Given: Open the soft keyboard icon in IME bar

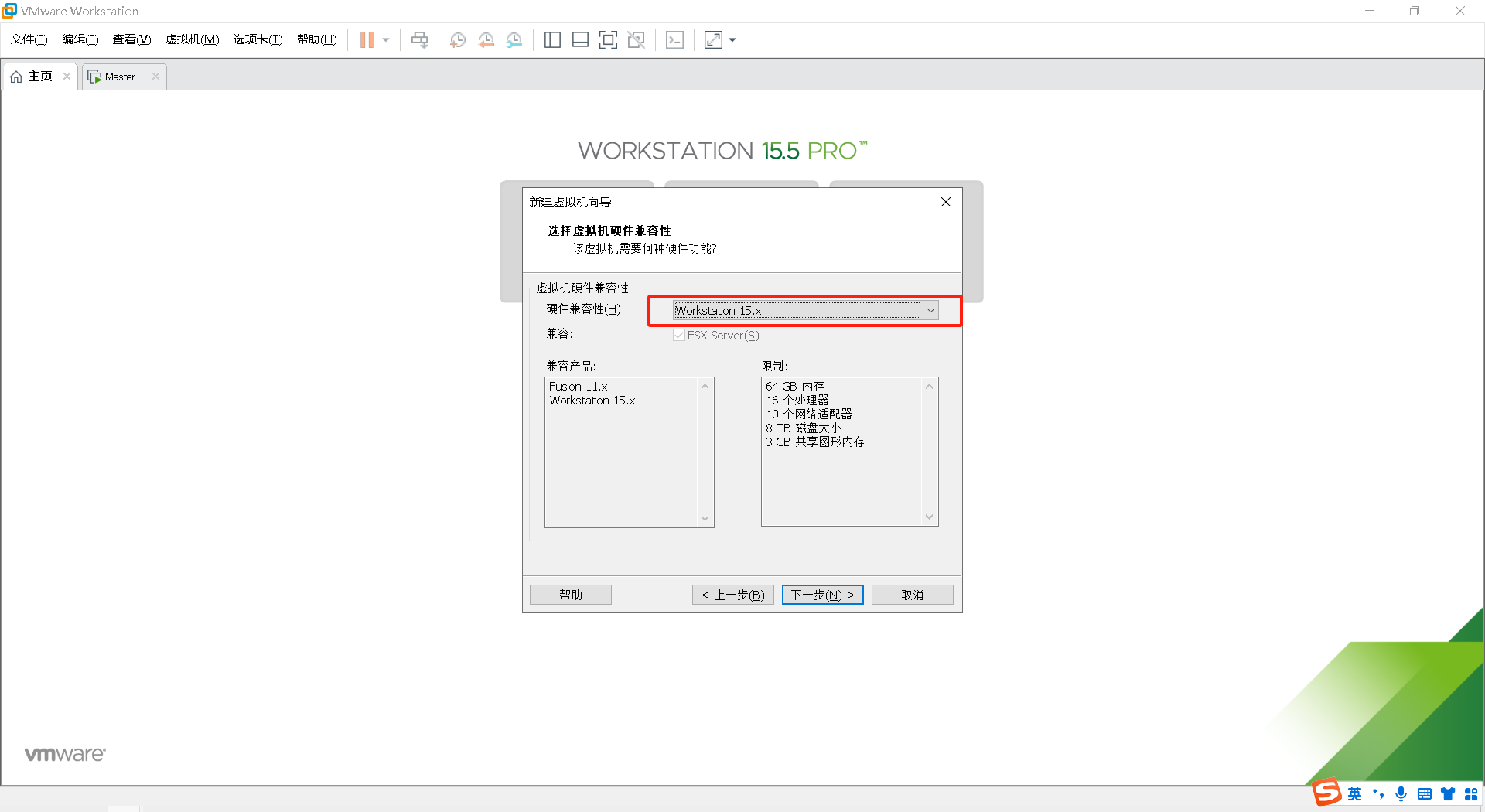Looking at the screenshot, I should pos(1425,794).
